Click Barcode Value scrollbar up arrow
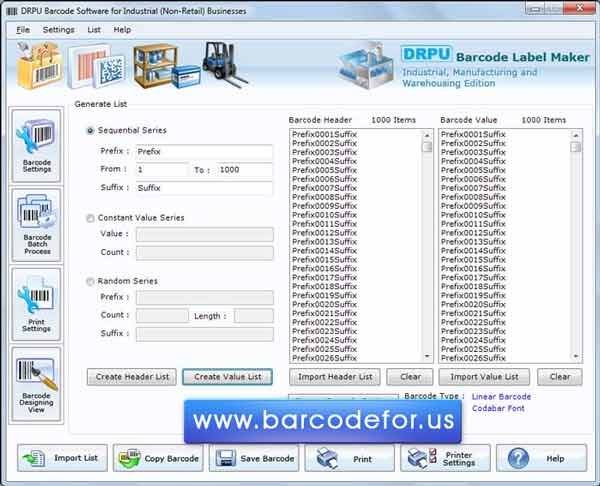Viewport: 600px width, 486px height. (x=576, y=135)
